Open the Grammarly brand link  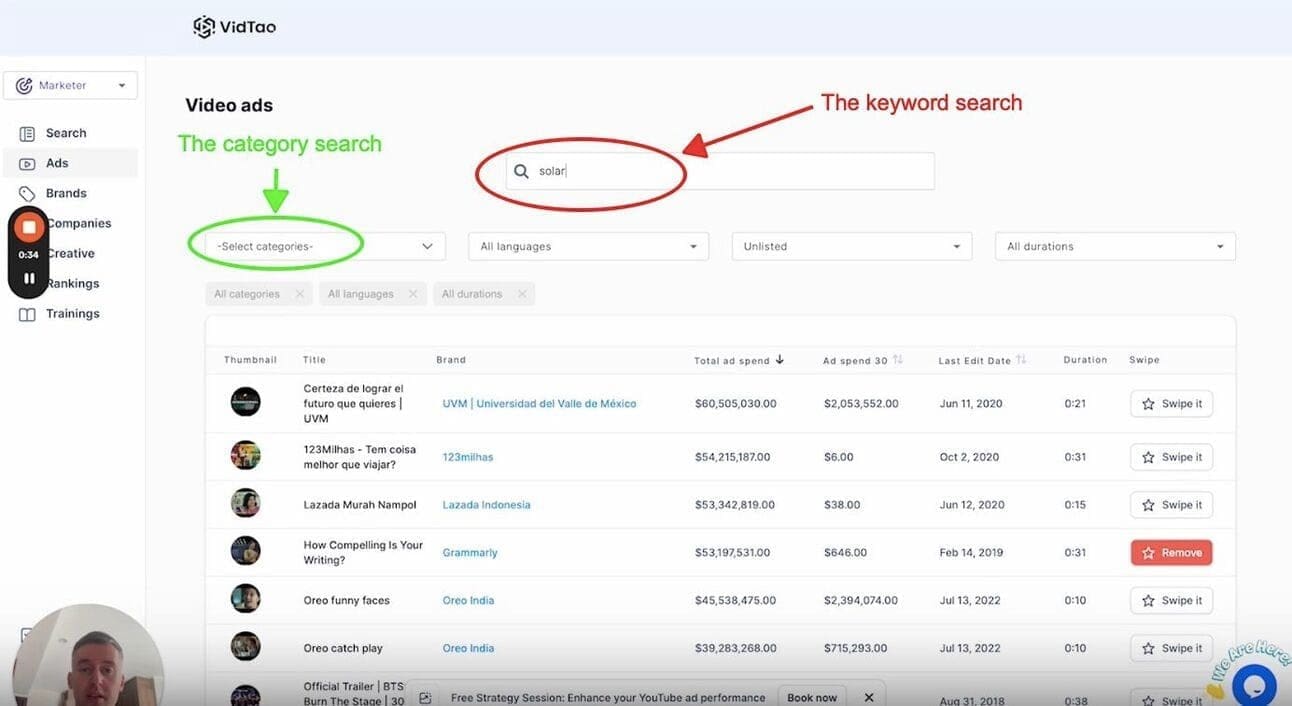[470, 553]
